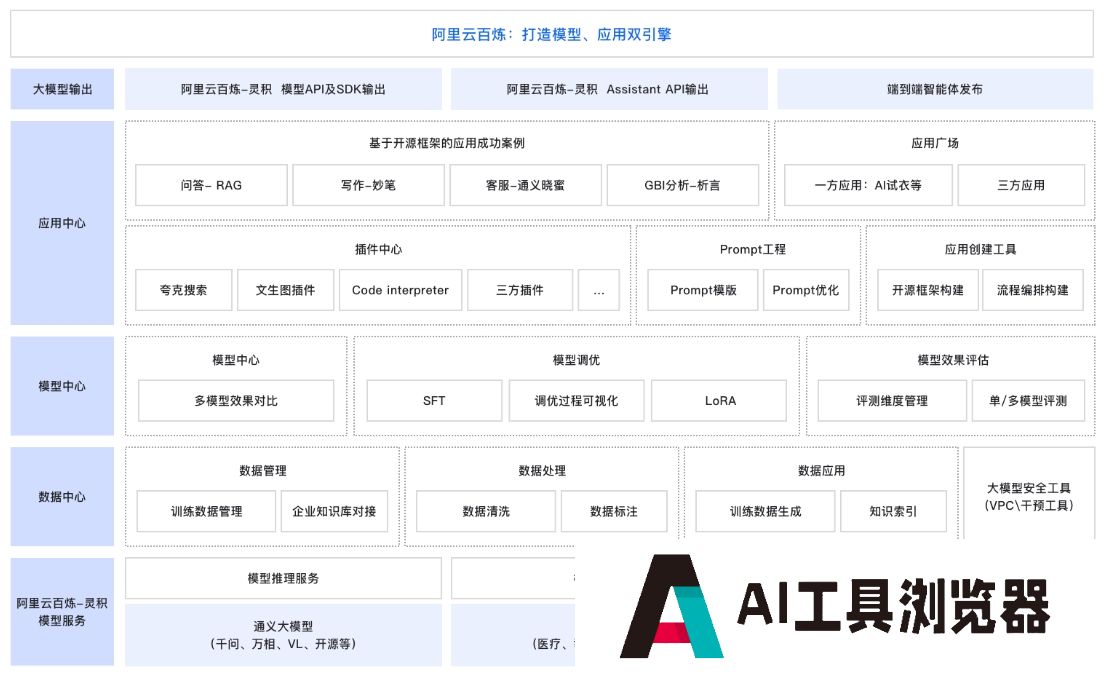Select the 大模型输出 row label
The width and height of the screenshot is (1104, 676).
pos(62,89)
